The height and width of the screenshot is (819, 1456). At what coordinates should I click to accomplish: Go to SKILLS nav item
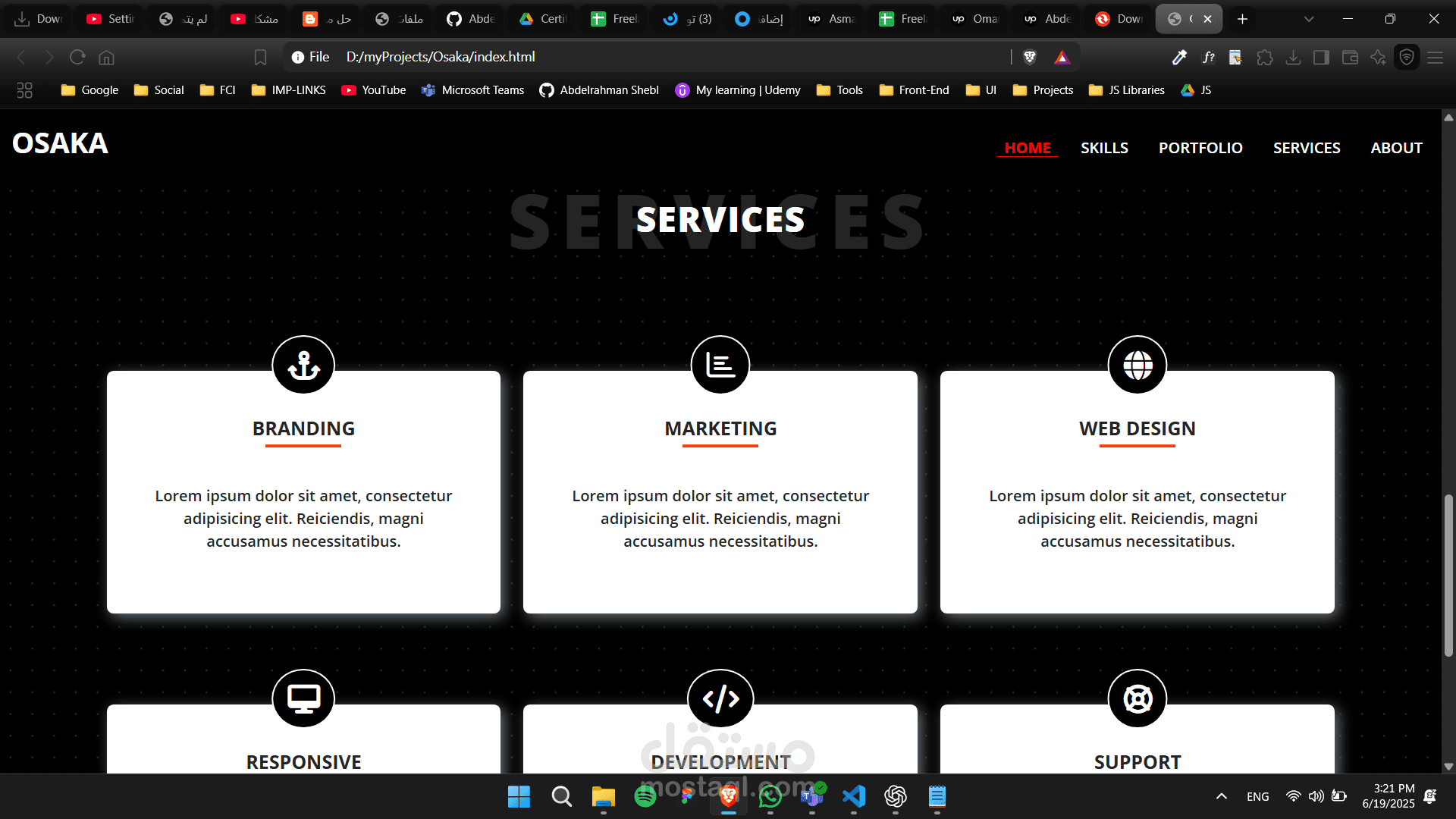click(1104, 148)
